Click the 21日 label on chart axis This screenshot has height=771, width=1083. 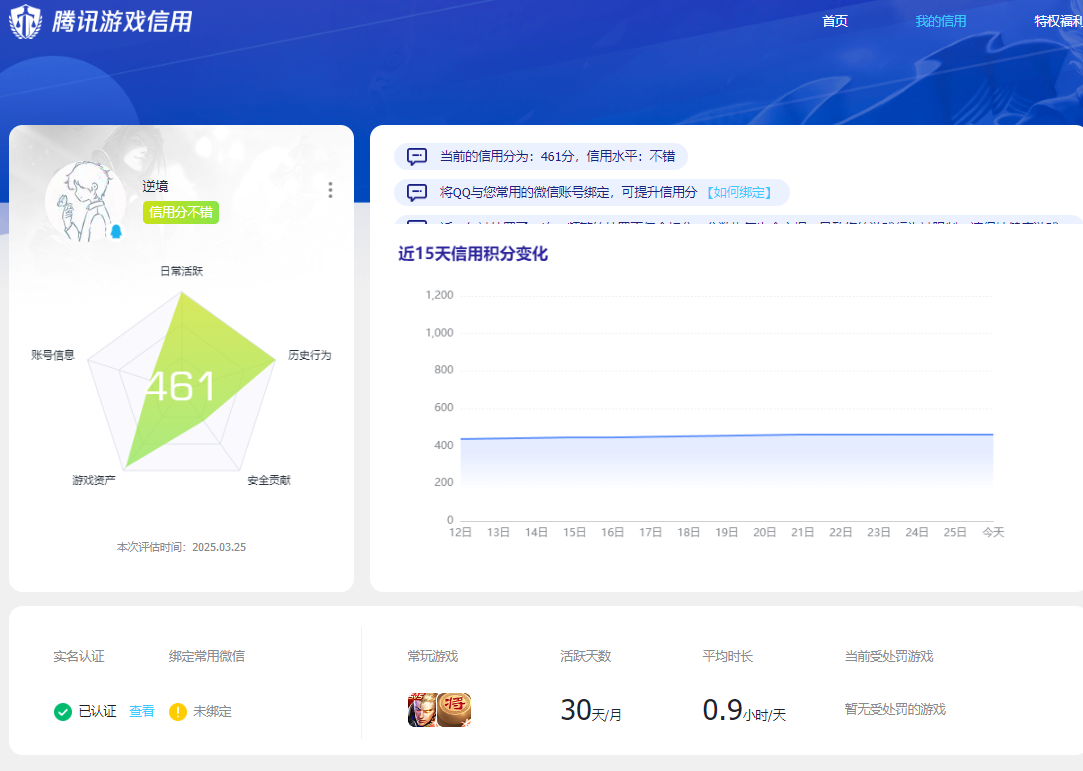point(803,532)
